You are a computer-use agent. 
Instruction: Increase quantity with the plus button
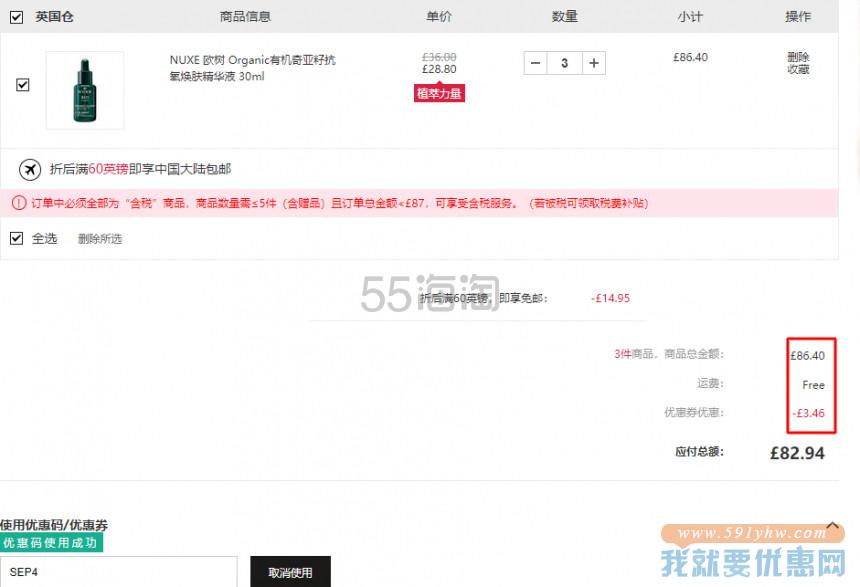point(593,63)
